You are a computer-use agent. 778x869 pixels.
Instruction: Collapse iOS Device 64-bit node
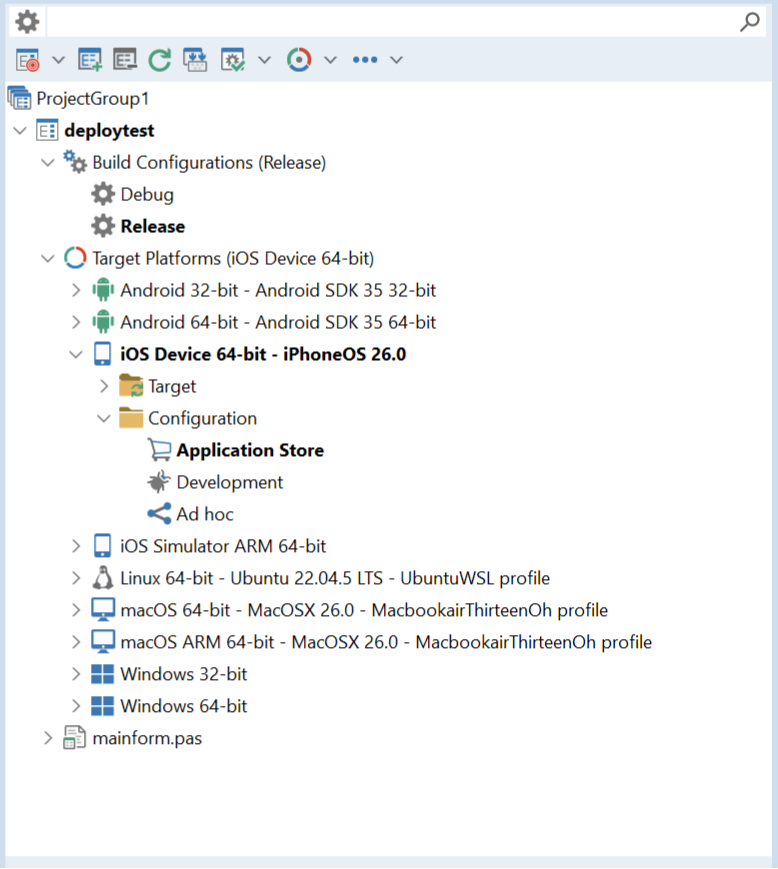(x=76, y=355)
